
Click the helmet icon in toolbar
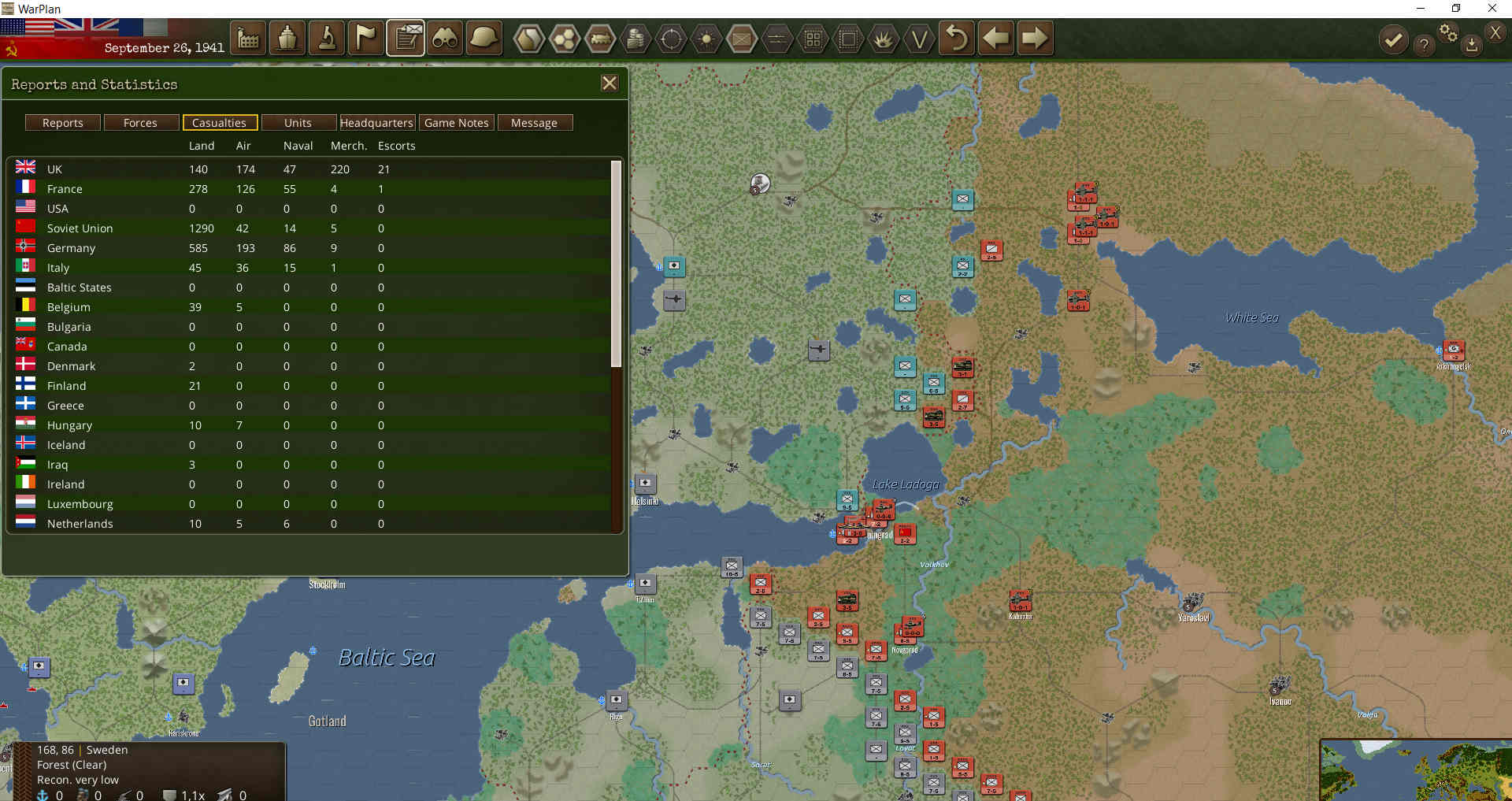[x=484, y=38]
